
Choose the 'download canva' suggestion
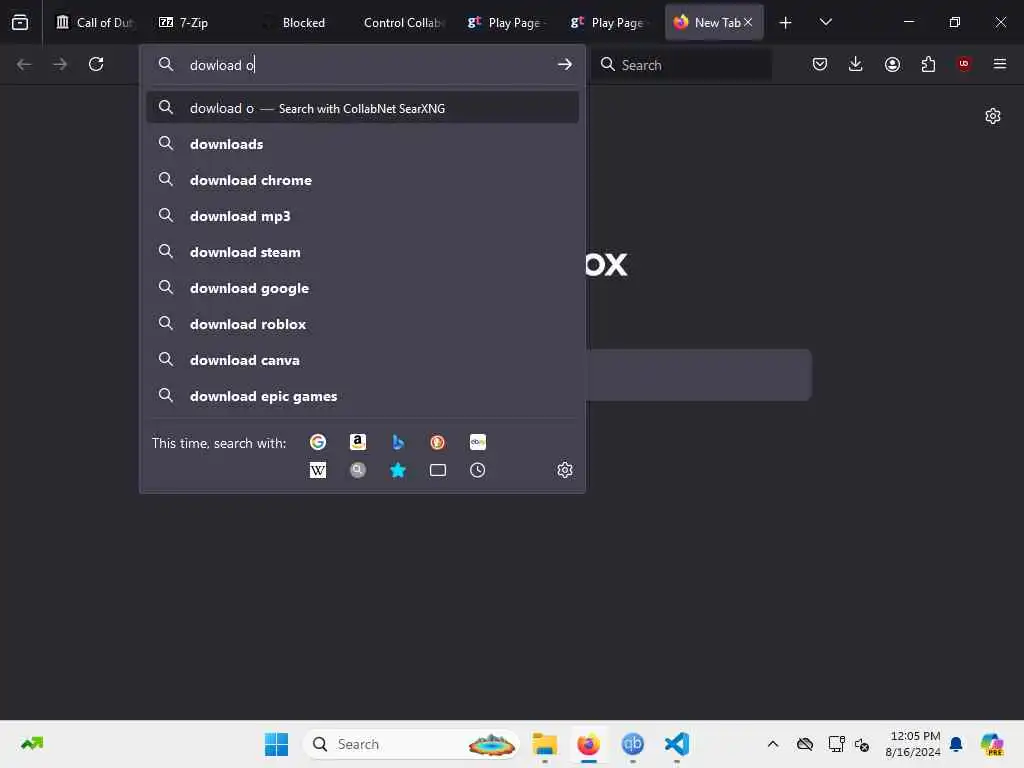tap(362, 360)
